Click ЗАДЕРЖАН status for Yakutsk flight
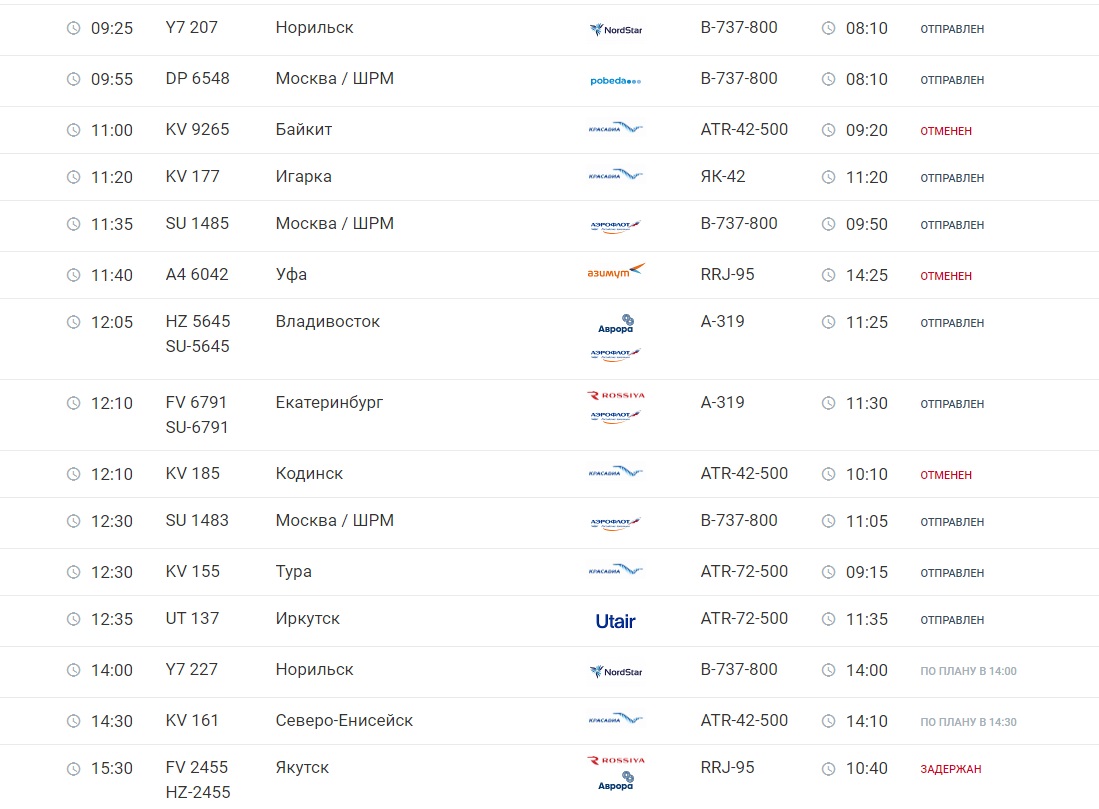The height and width of the screenshot is (809, 1099). [950, 769]
